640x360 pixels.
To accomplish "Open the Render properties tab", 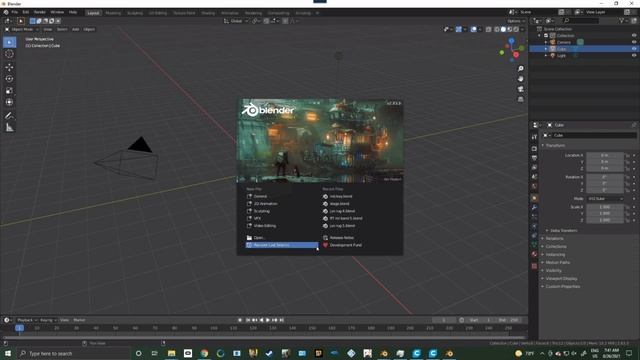I will [534, 149].
